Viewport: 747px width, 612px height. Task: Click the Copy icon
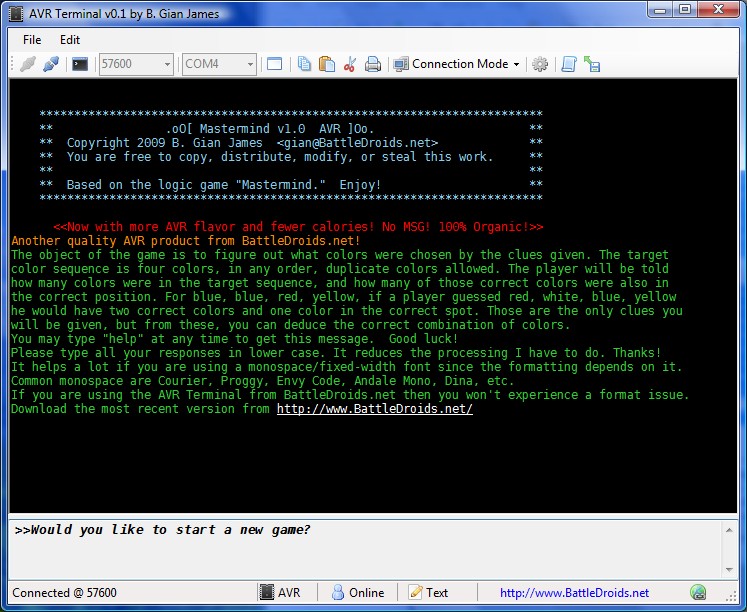click(304, 64)
